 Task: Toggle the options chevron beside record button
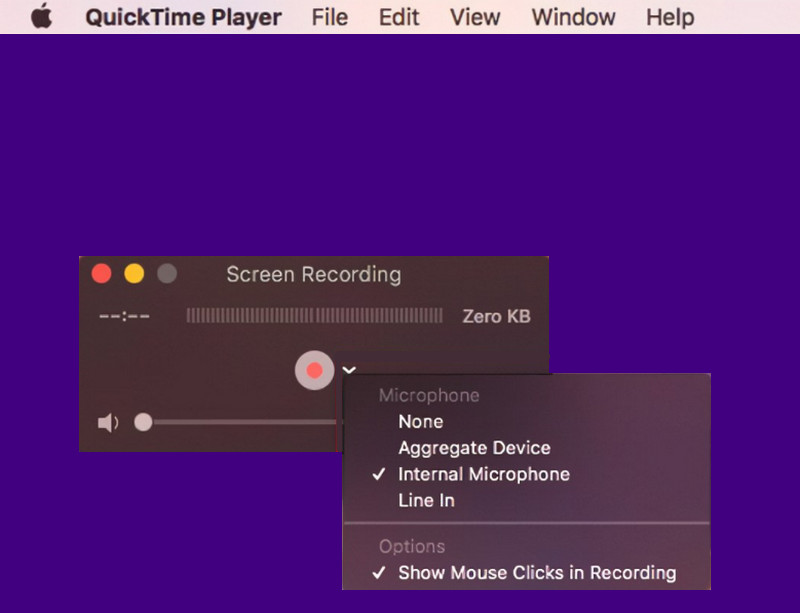(x=349, y=370)
